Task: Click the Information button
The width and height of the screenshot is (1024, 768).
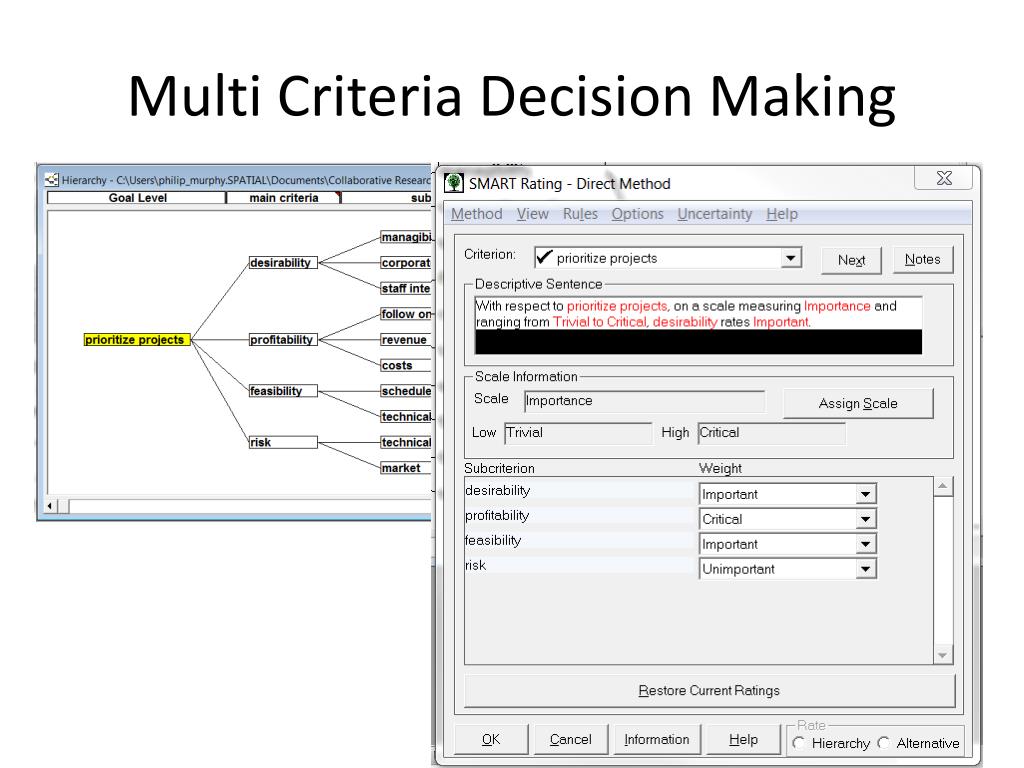Action: coord(656,739)
